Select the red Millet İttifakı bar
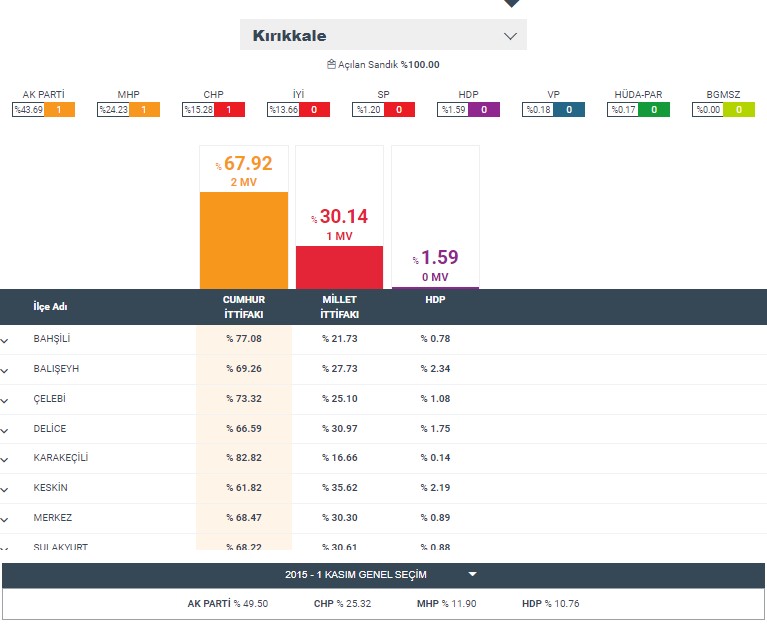The image size is (767, 627). [x=339, y=266]
